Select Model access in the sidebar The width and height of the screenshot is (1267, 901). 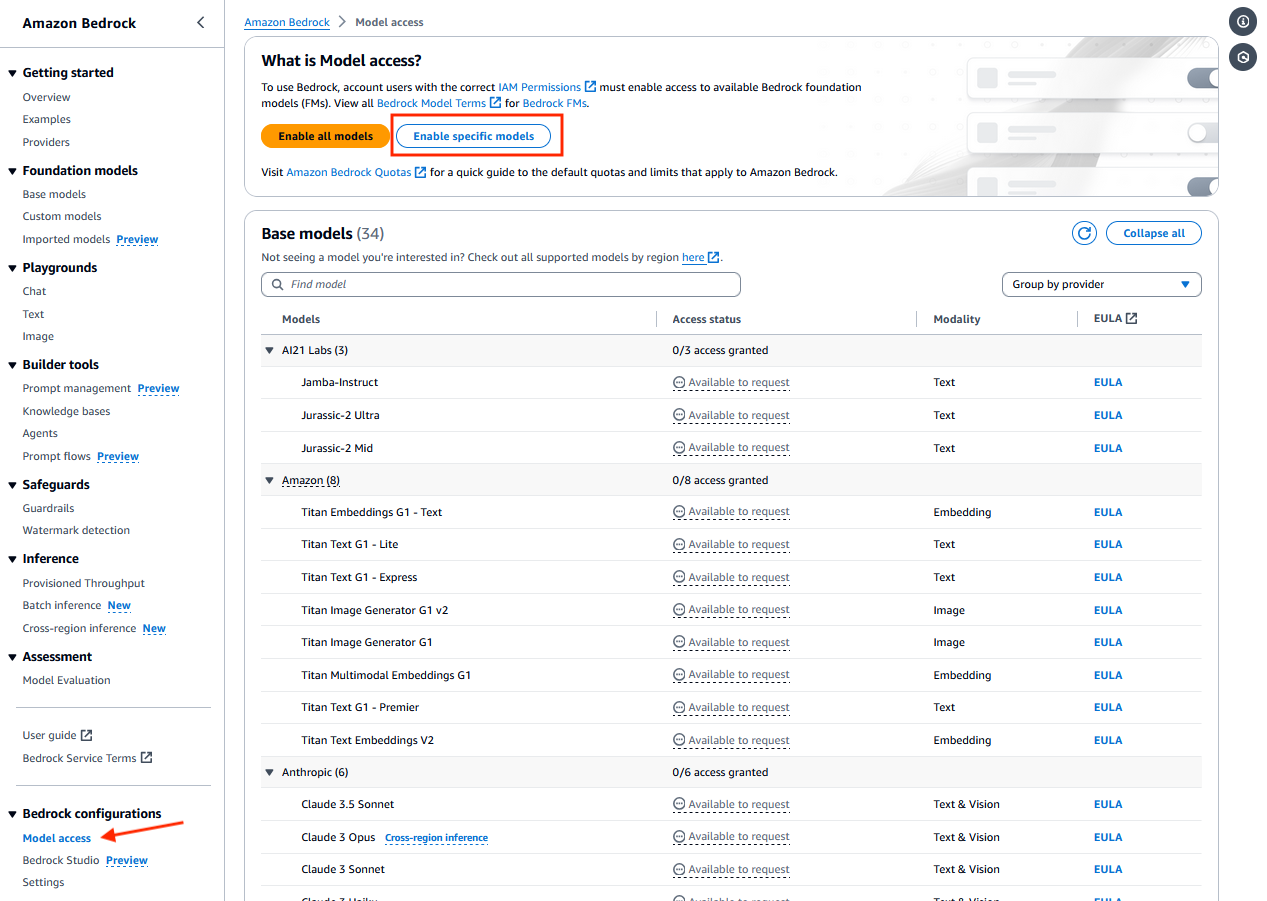point(57,838)
